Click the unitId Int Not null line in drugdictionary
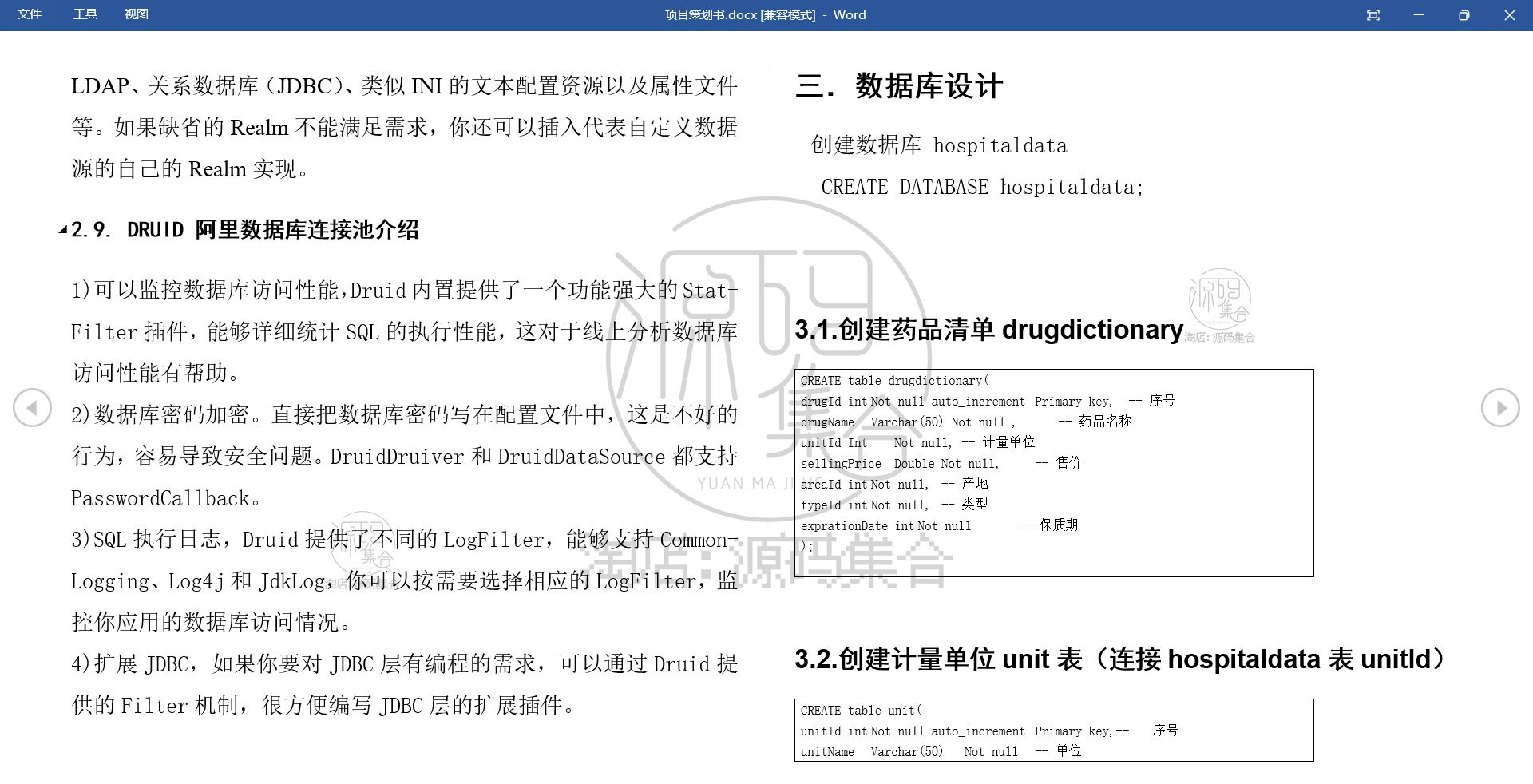The width and height of the screenshot is (1533, 784). point(917,442)
